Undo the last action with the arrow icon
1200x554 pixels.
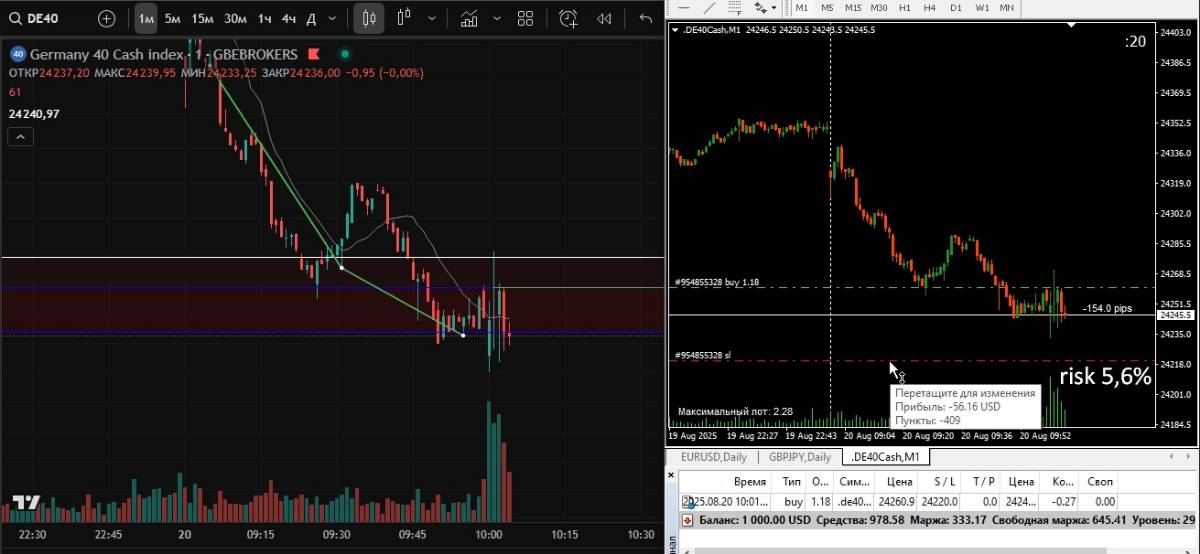[645, 18]
